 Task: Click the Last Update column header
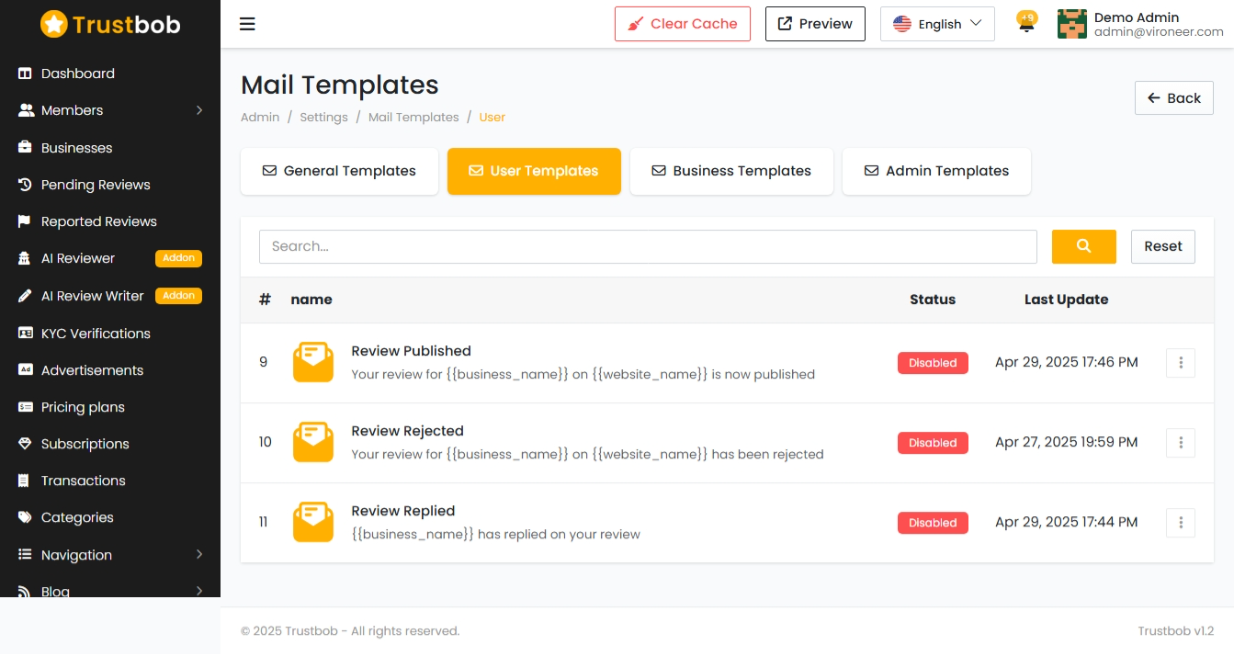pos(1066,299)
